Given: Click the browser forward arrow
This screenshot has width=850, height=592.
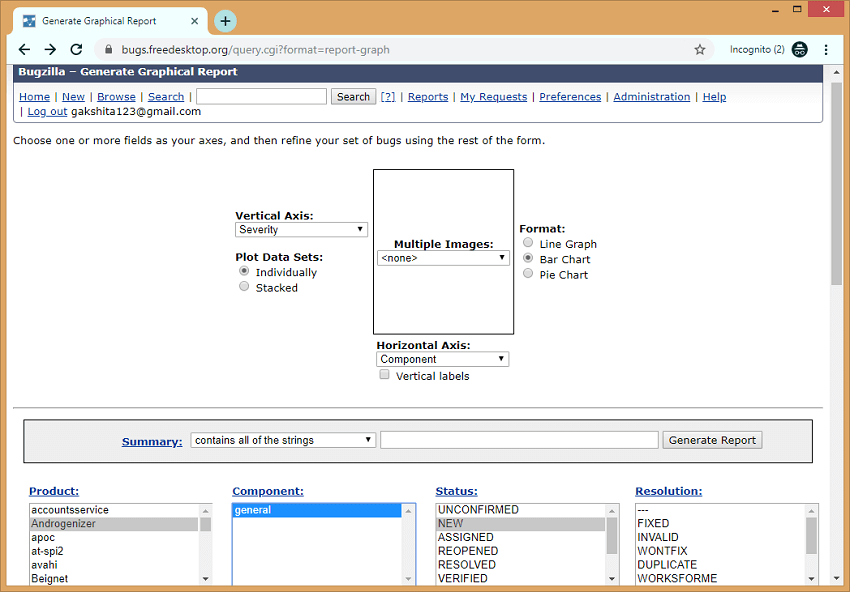Looking at the screenshot, I should (x=50, y=50).
